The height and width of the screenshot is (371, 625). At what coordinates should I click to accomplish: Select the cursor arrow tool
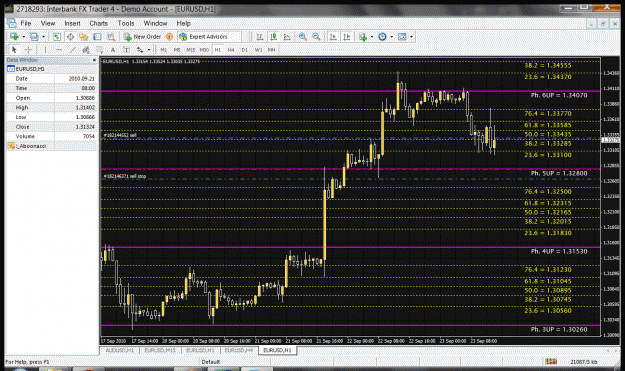click(14, 50)
